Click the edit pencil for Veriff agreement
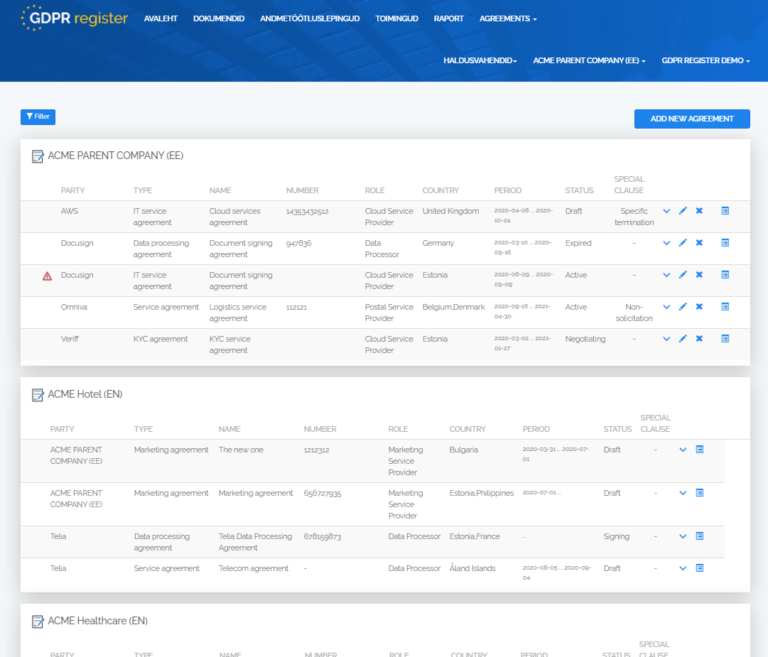Screen dimensions: 768x657 (683, 339)
